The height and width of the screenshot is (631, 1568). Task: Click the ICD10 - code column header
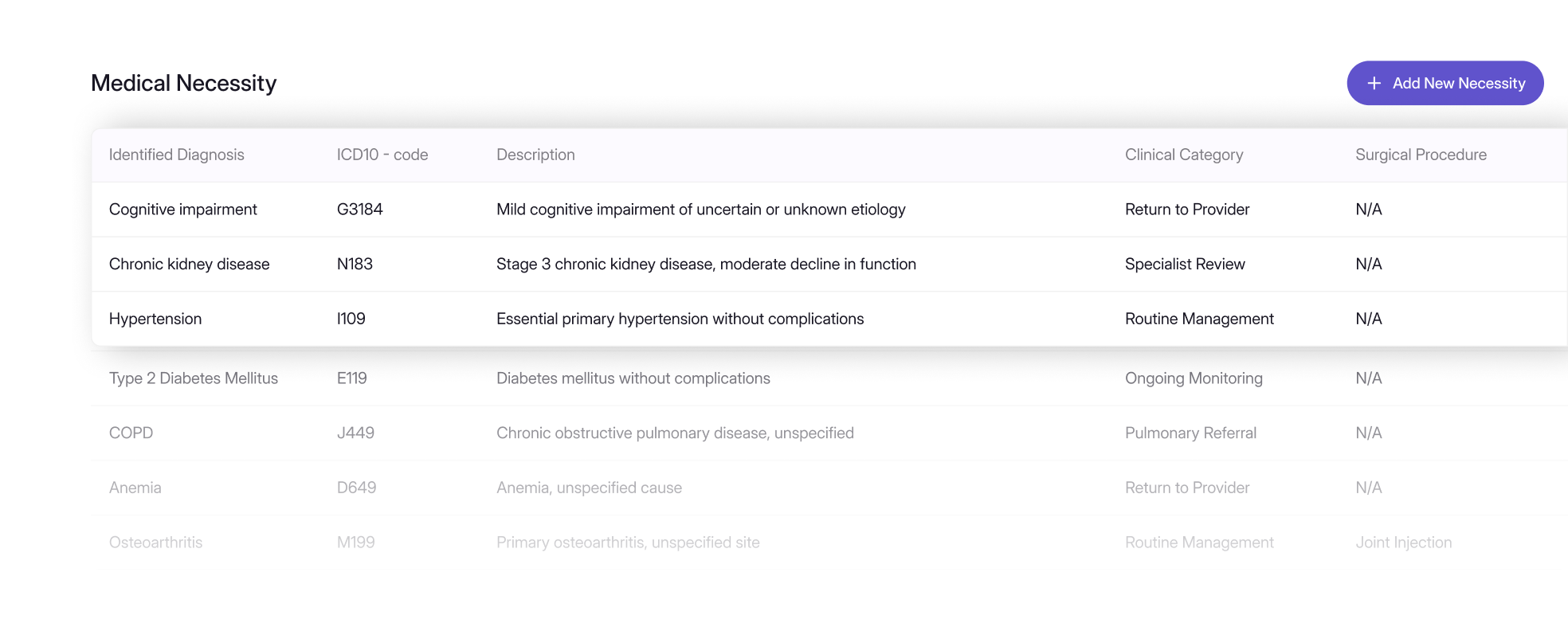tap(382, 155)
